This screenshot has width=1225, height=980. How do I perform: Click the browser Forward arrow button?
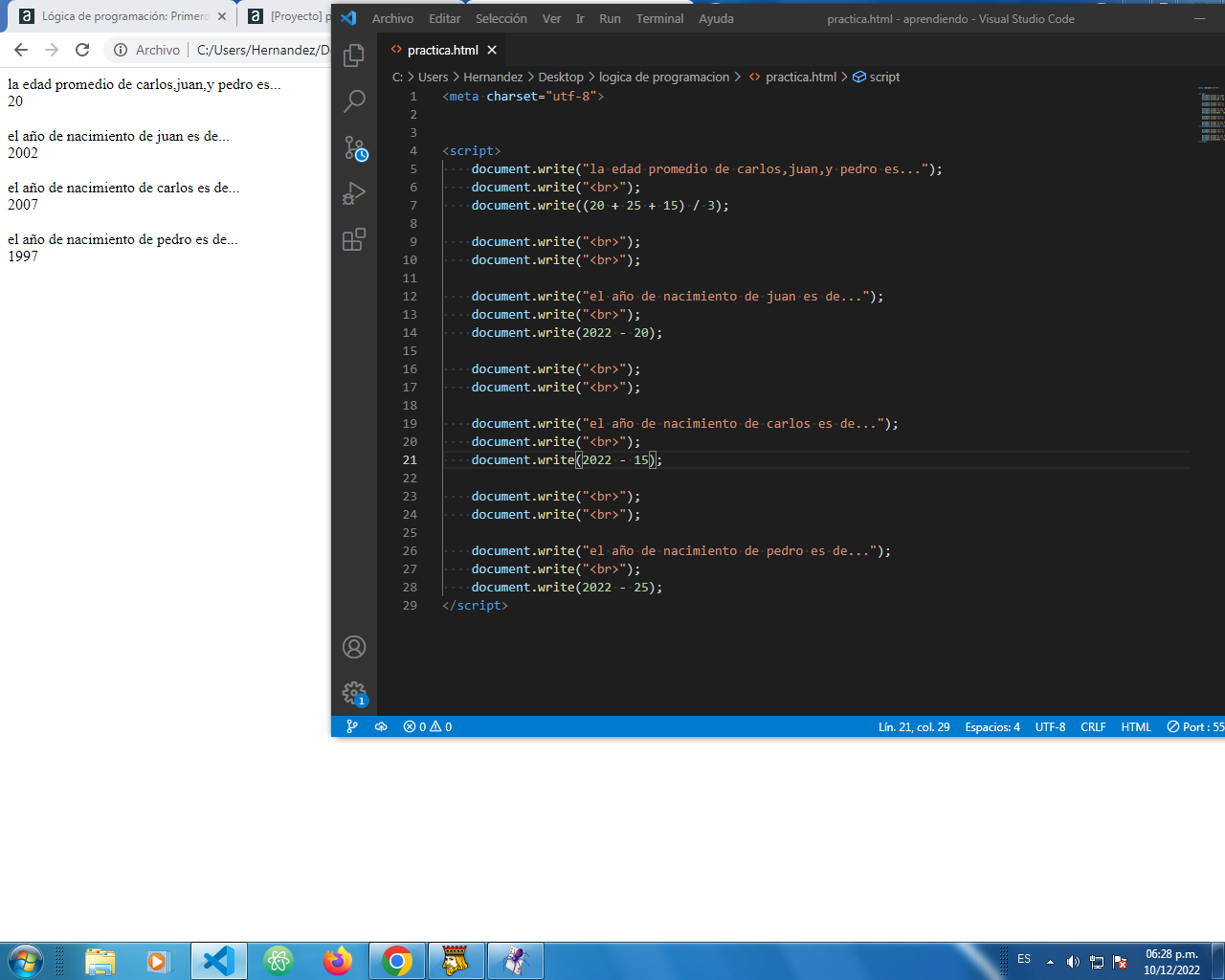point(52,50)
